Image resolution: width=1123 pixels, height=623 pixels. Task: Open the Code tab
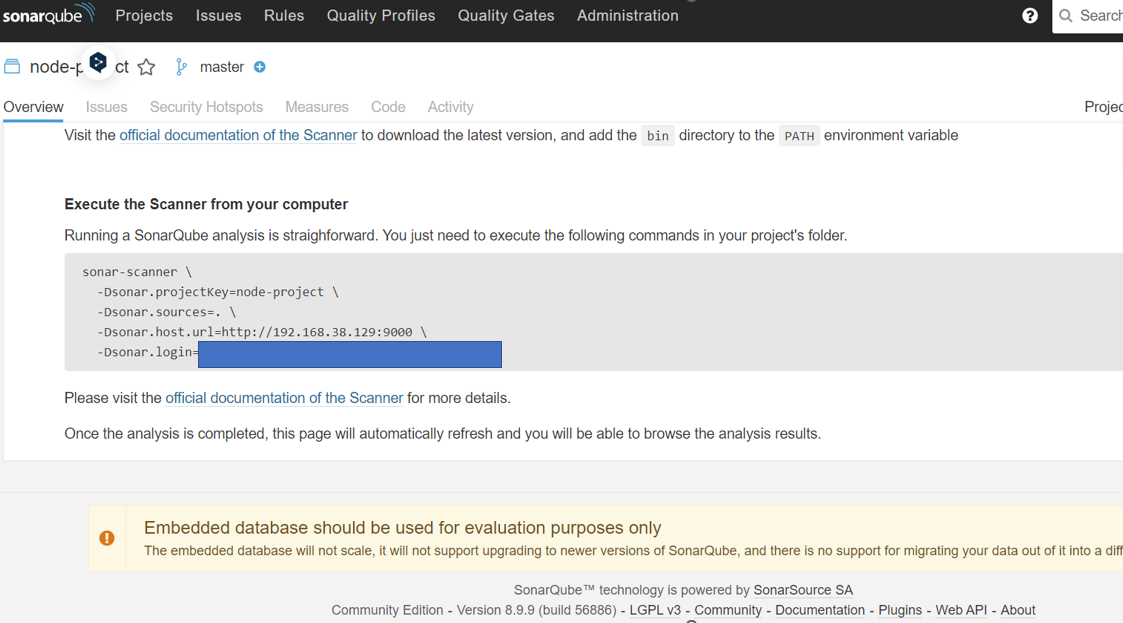tap(388, 107)
